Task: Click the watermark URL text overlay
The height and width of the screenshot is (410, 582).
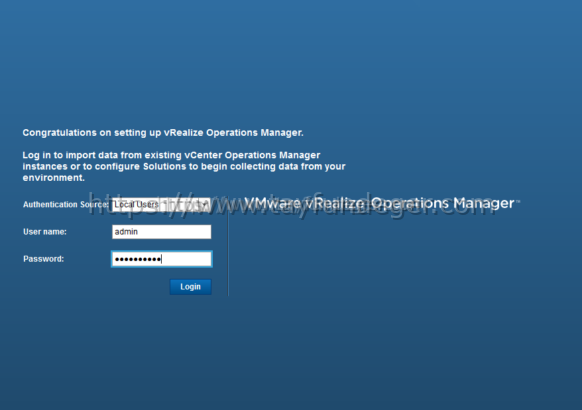Action: (292, 205)
